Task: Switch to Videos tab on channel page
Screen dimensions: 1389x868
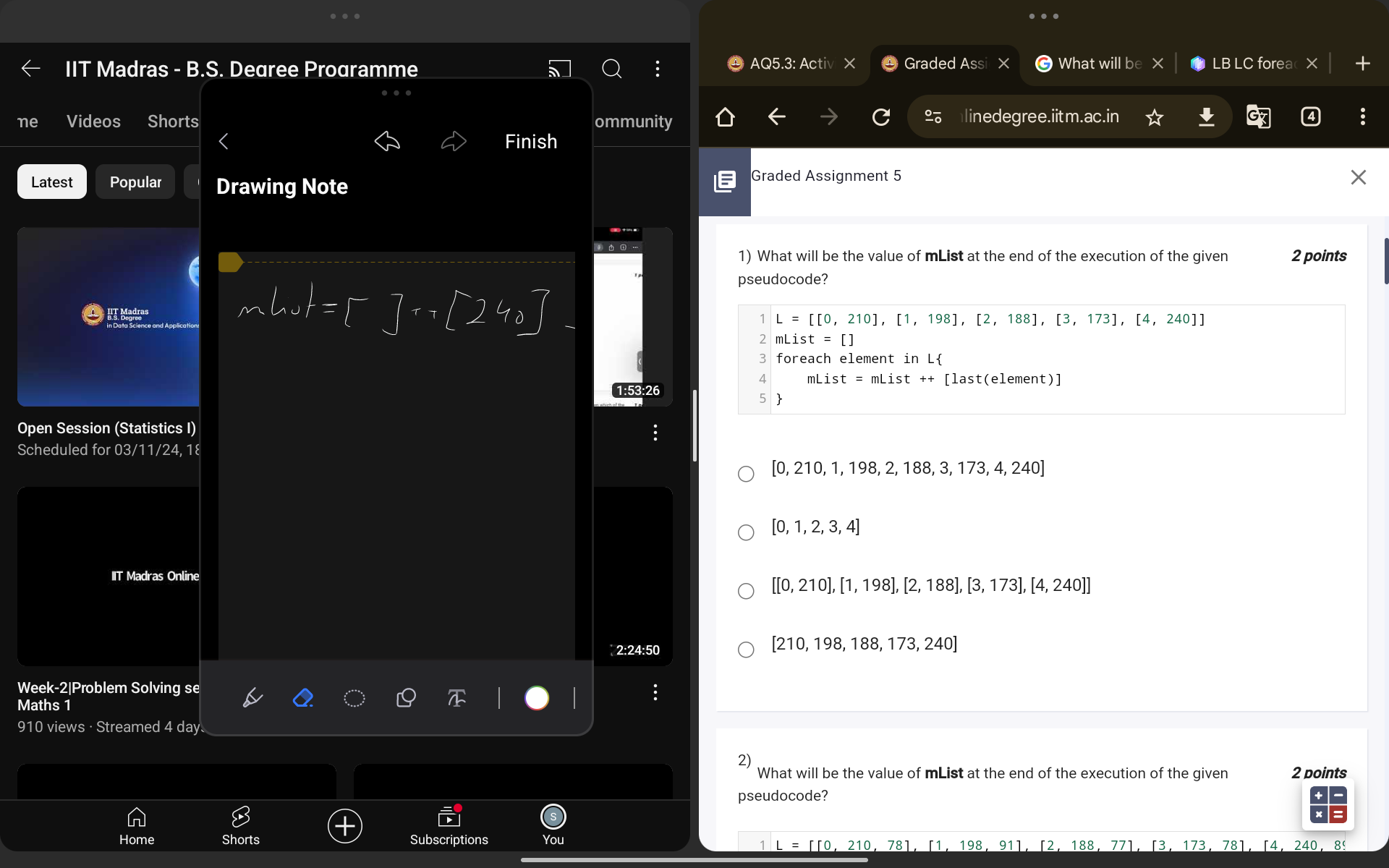Action: 93,121
